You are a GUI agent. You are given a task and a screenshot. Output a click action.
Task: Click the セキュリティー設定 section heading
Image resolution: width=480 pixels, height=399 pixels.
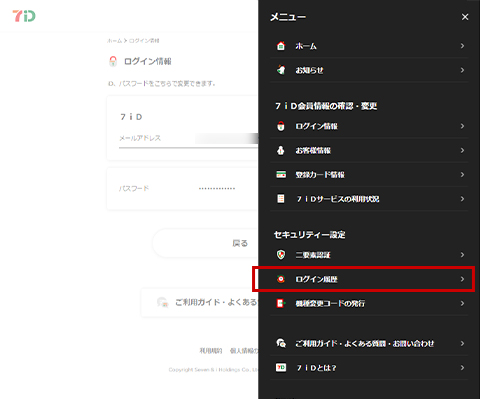pyautogui.click(x=309, y=235)
